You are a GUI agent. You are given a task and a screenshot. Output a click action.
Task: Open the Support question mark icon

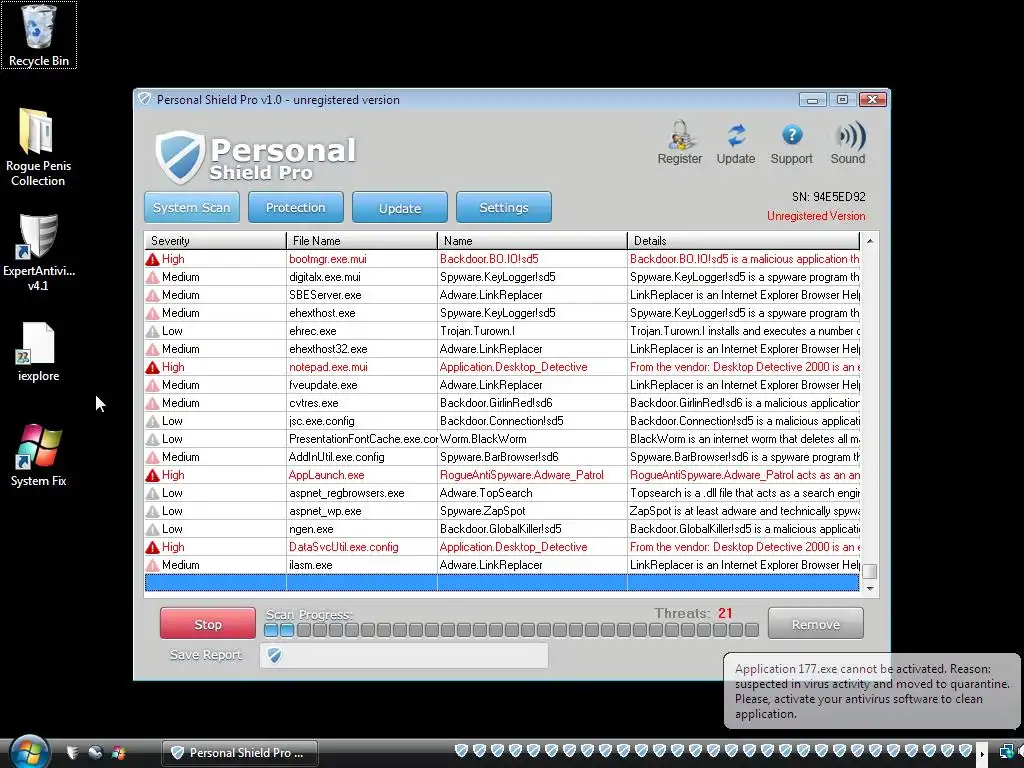pos(792,142)
